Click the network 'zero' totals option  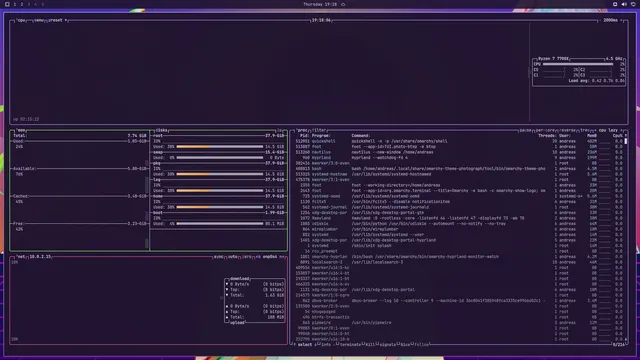[247, 257]
